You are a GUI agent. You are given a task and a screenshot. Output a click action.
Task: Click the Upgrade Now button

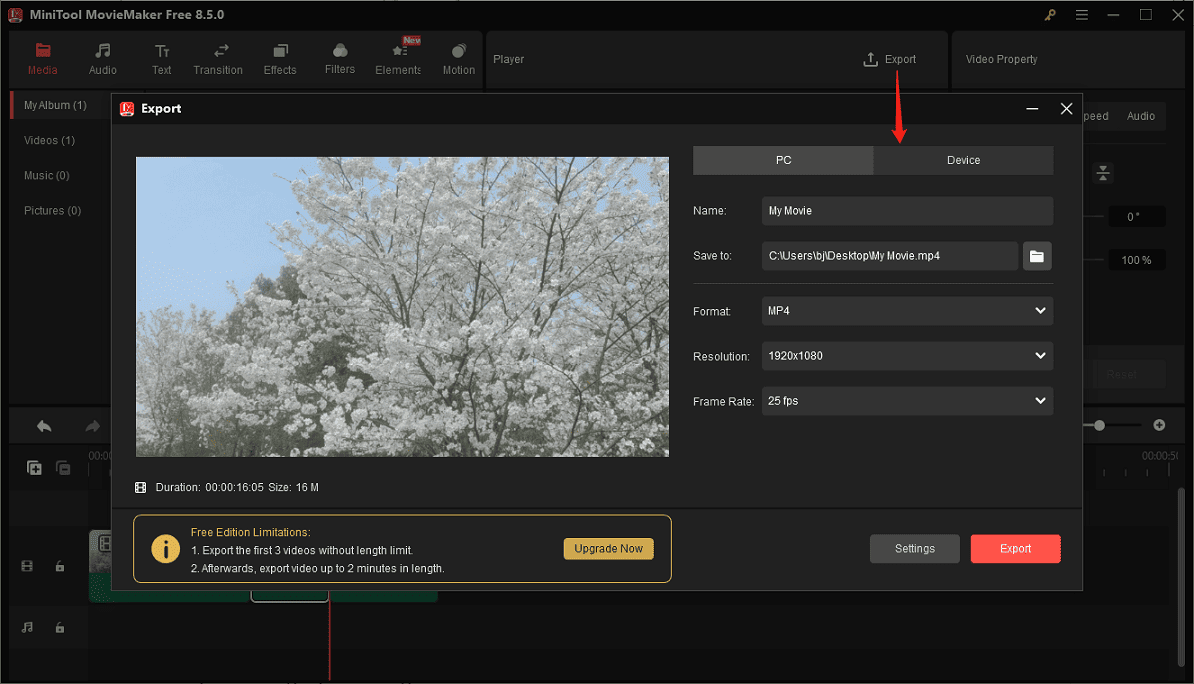(608, 548)
